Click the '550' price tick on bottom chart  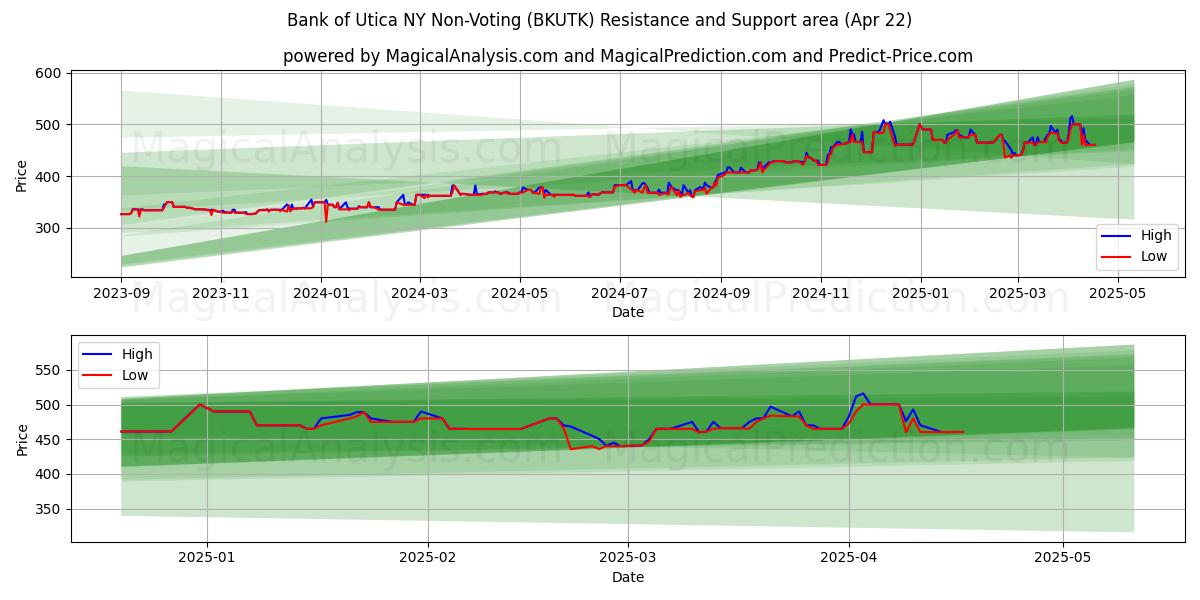(50, 370)
